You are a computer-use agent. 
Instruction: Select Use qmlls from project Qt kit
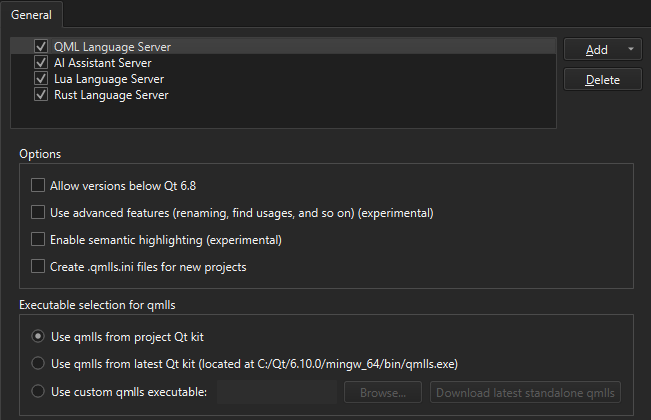pyautogui.click(x=38, y=336)
